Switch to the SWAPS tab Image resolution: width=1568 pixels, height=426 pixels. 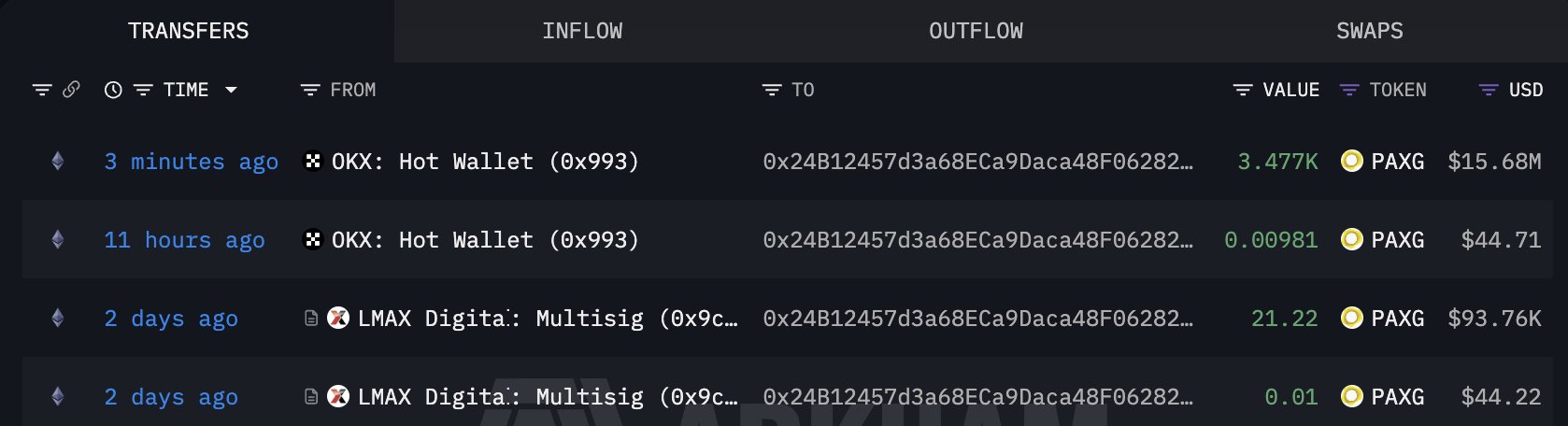point(1369,31)
